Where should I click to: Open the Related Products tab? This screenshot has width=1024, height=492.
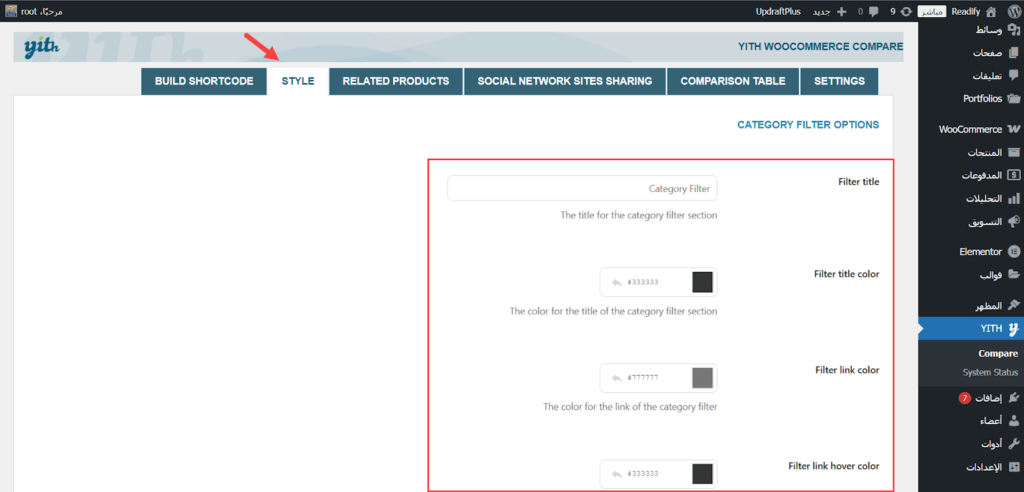(x=395, y=81)
